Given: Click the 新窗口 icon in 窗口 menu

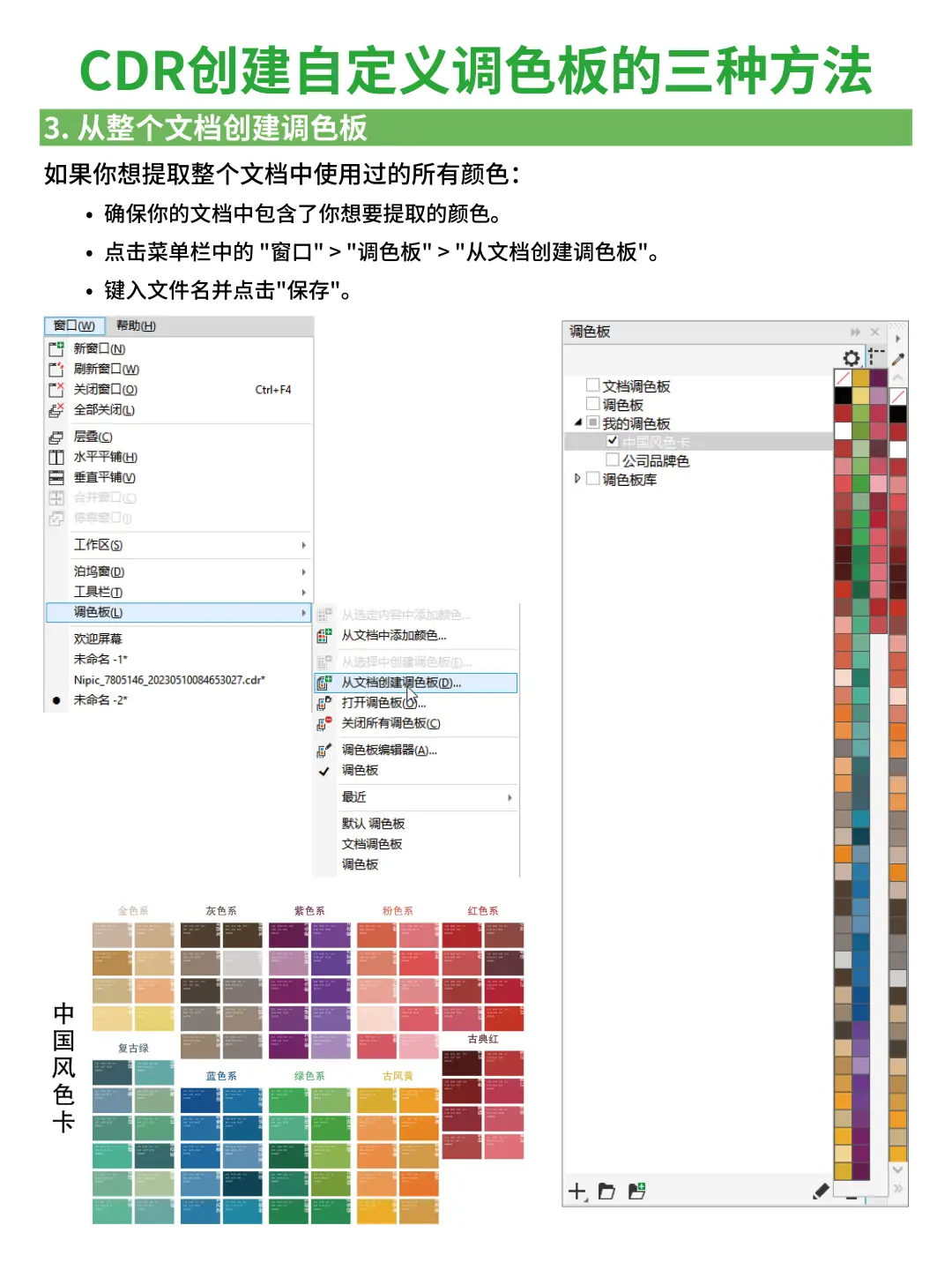Looking at the screenshot, I should [x=56, y=348].
